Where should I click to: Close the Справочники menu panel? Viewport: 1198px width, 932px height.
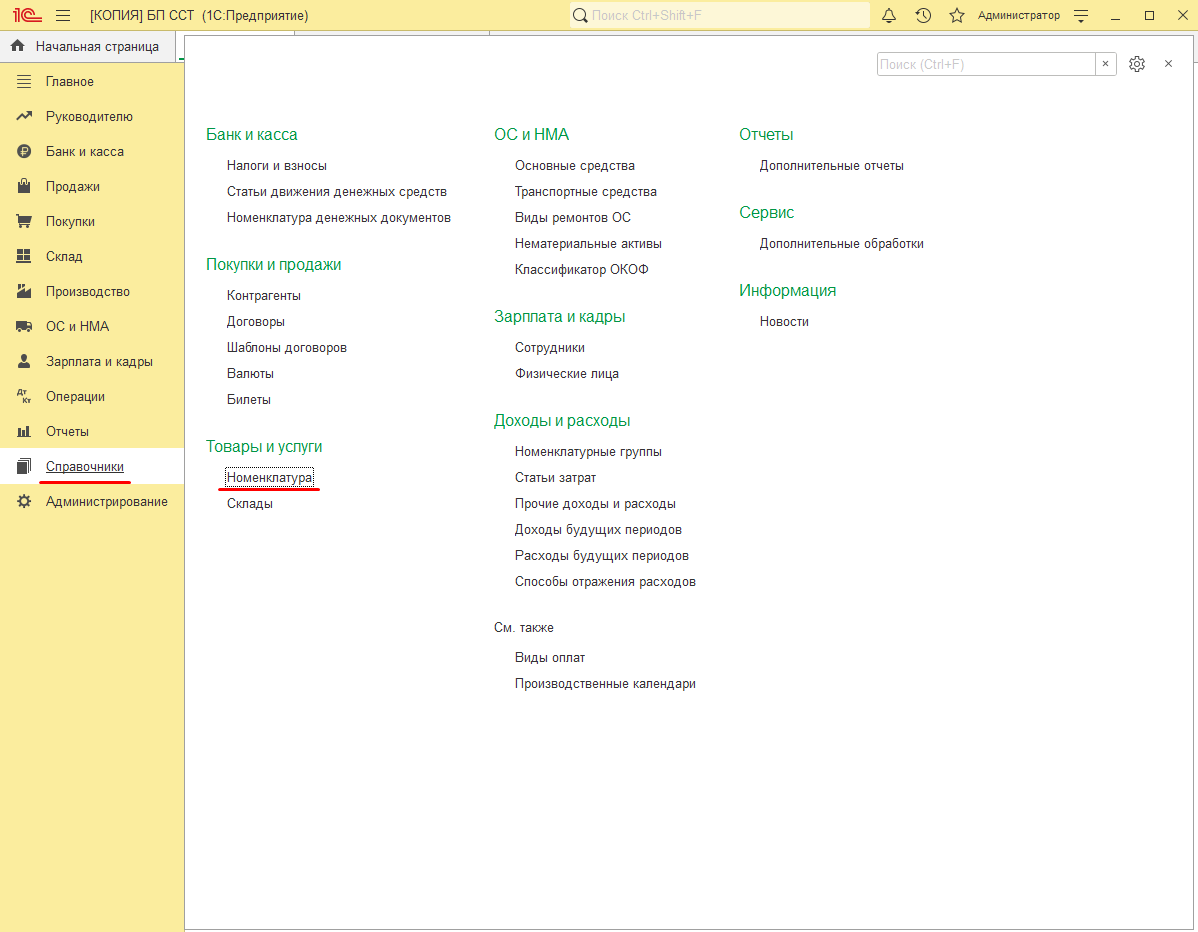pyautogui.click(x=1168, y=64)
